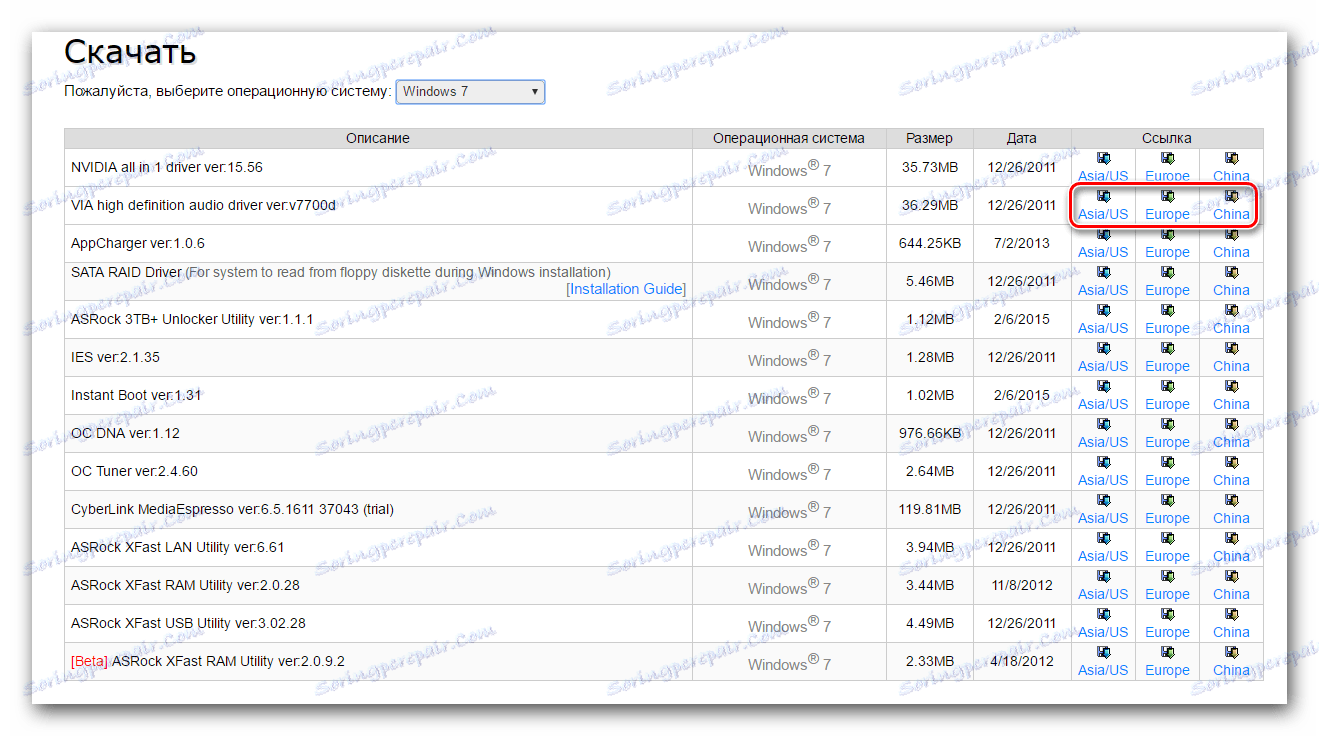
Task: Click the Ссылка column header
Action: coord(1167,138)
